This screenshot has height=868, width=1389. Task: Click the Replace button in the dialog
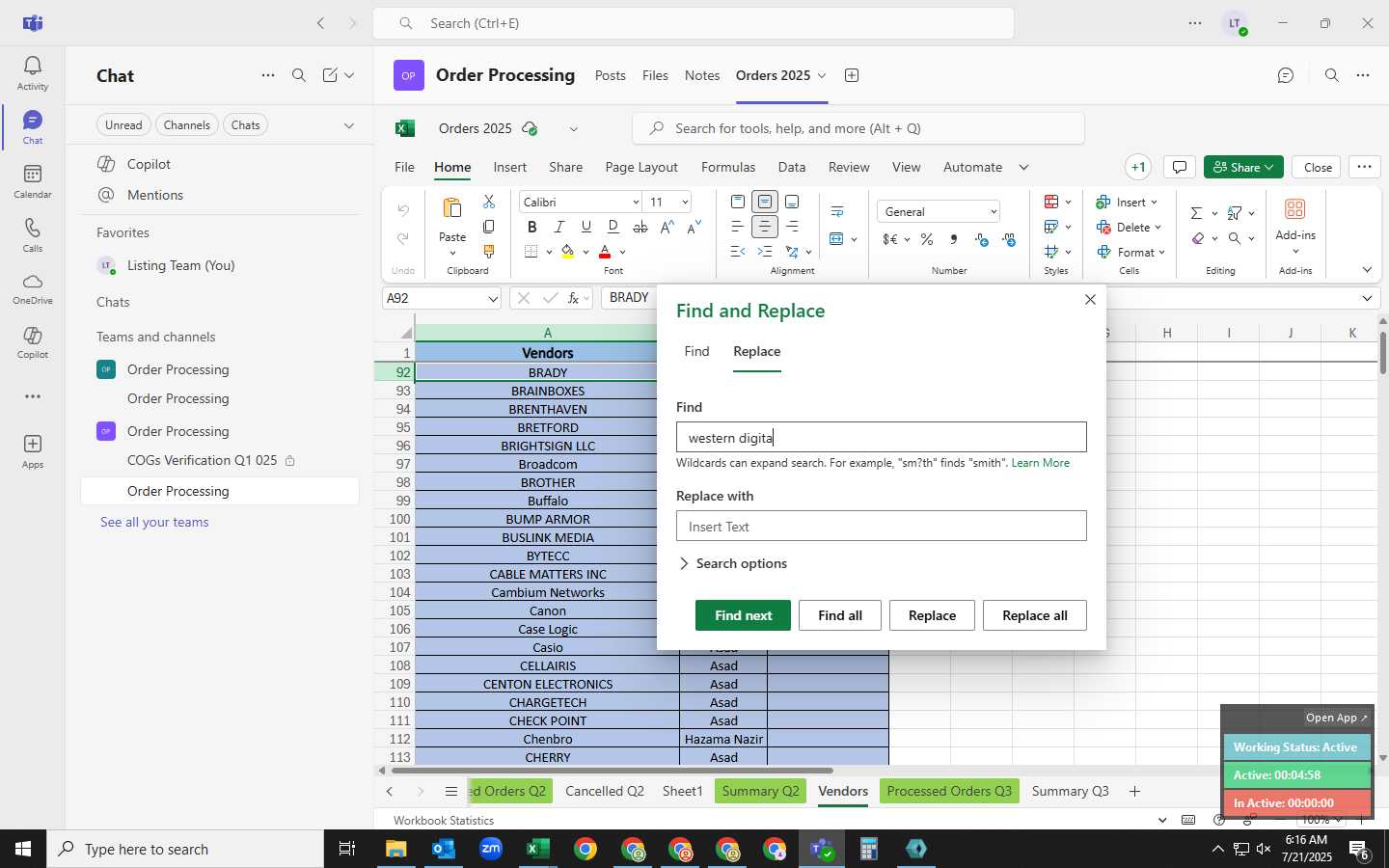(x=932, y=615)
